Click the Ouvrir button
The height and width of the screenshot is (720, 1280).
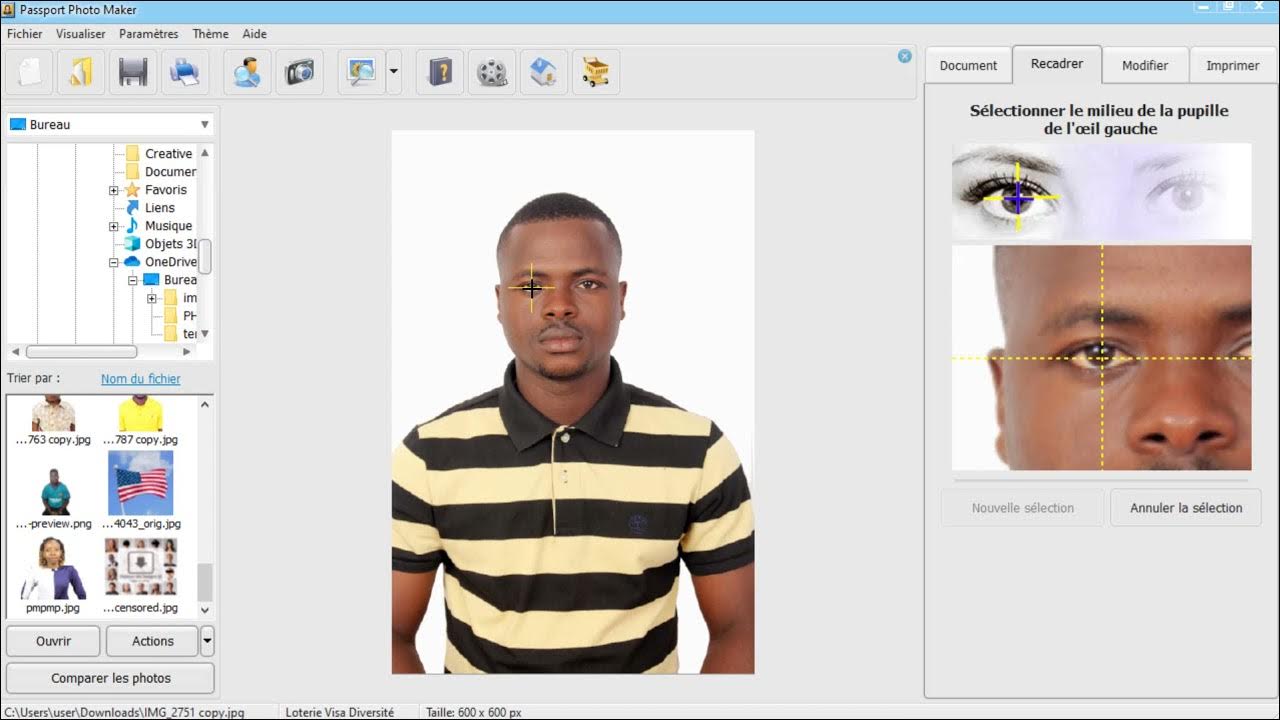coord(53,641)
